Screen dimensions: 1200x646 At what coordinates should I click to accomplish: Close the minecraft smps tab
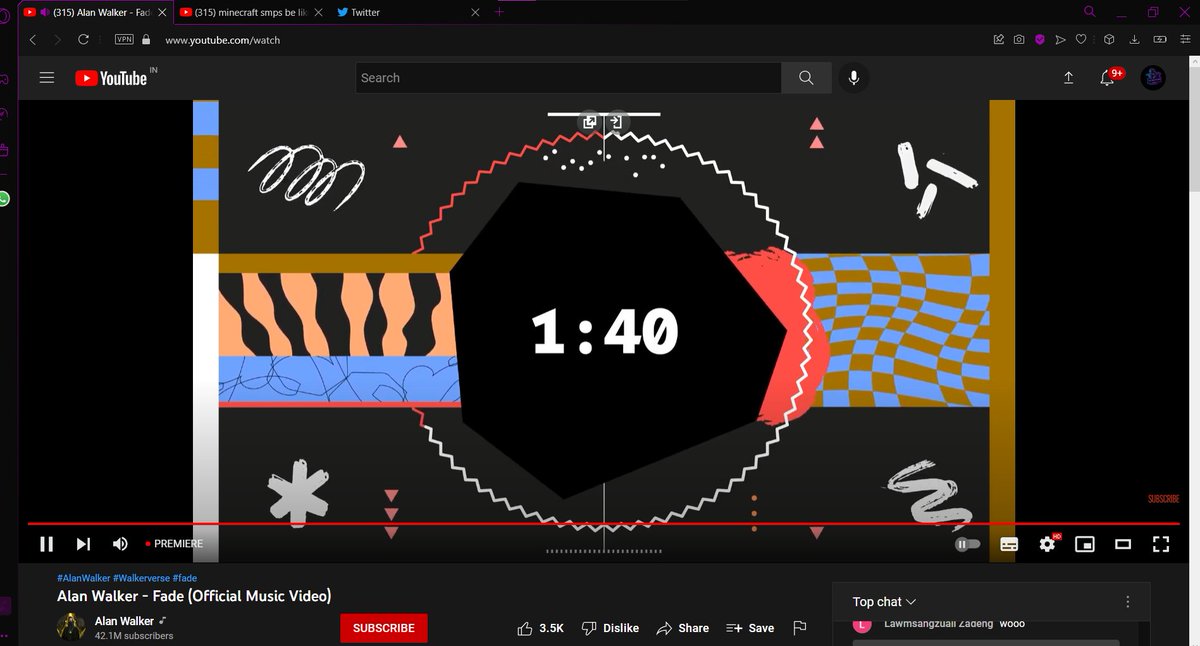click(317, 12)
